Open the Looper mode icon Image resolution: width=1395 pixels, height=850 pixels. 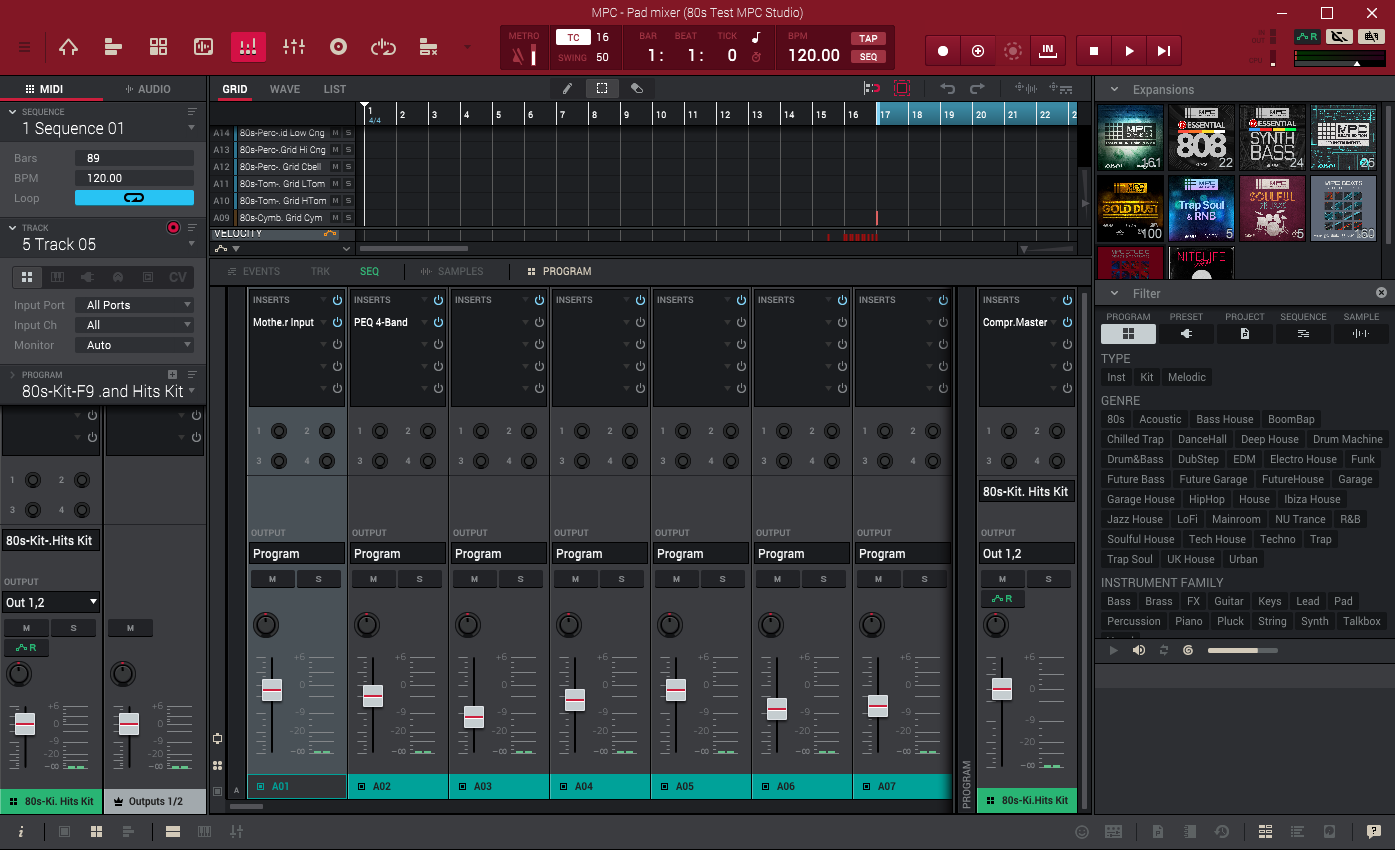pos(383,47)
